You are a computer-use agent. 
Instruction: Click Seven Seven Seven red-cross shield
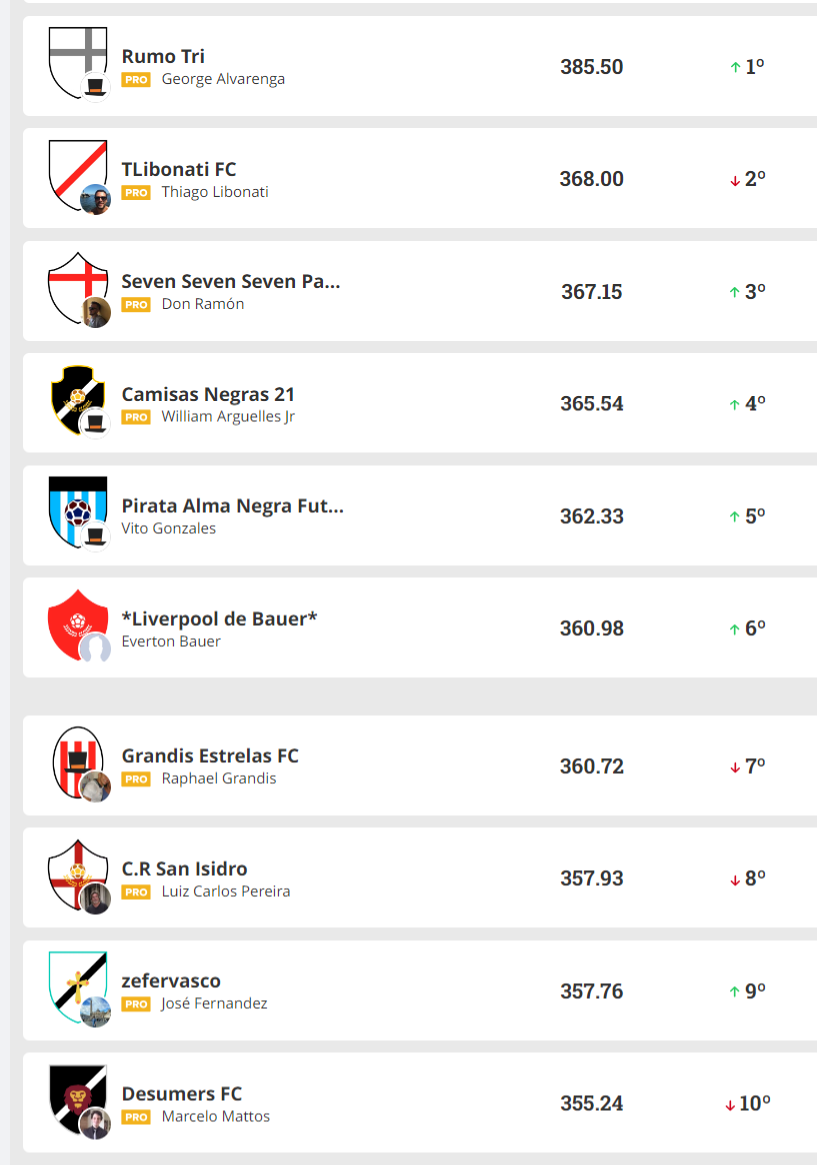click(x=75, y=284)
